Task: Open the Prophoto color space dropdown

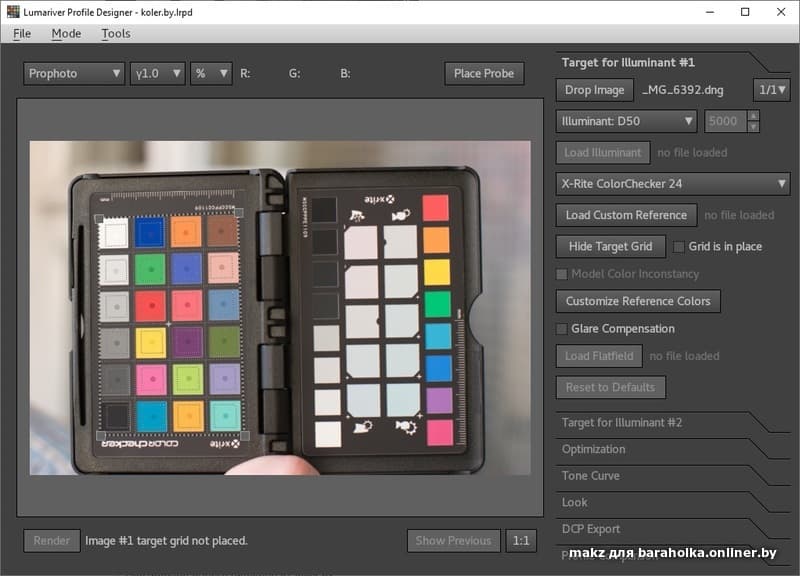Action: [x=74, y=73]
